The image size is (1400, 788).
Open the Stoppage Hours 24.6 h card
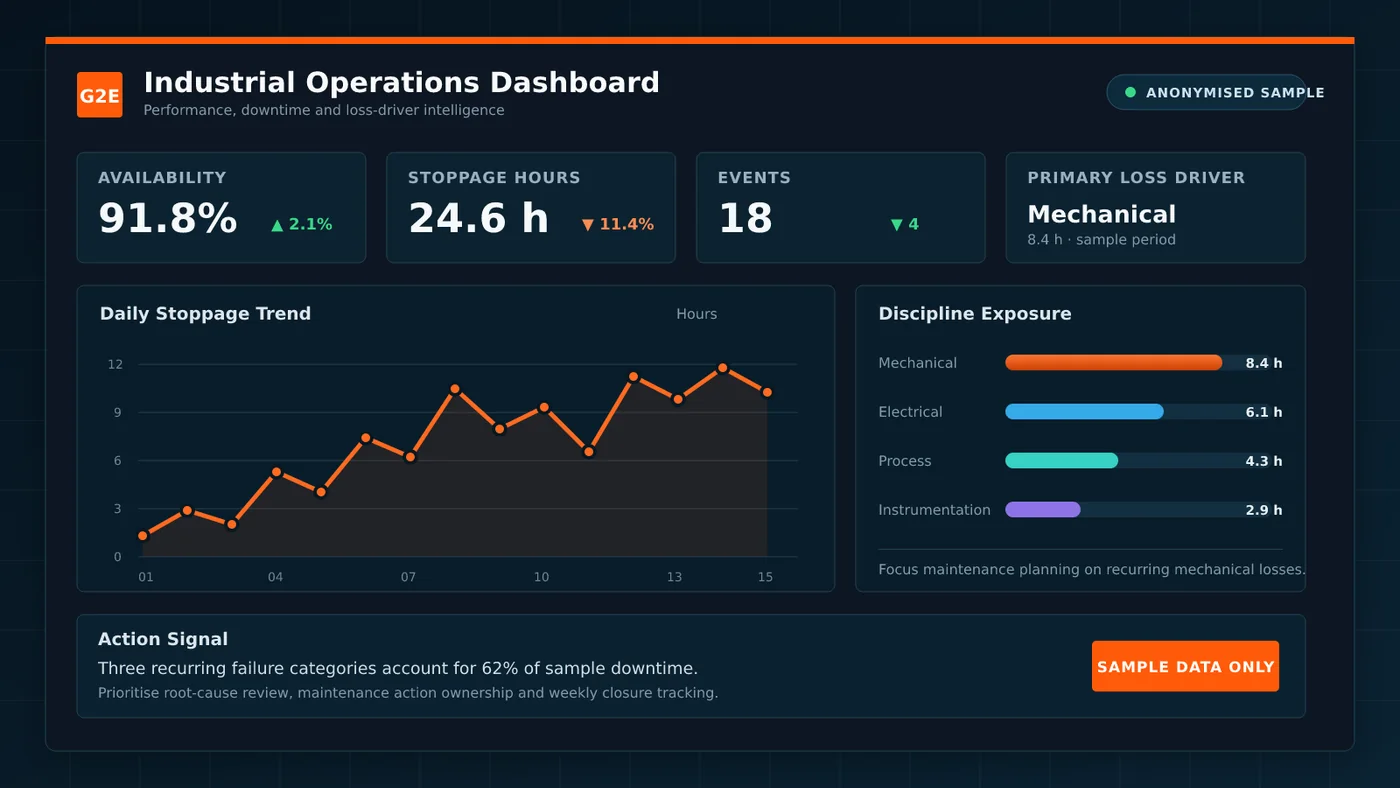[531, 208]
